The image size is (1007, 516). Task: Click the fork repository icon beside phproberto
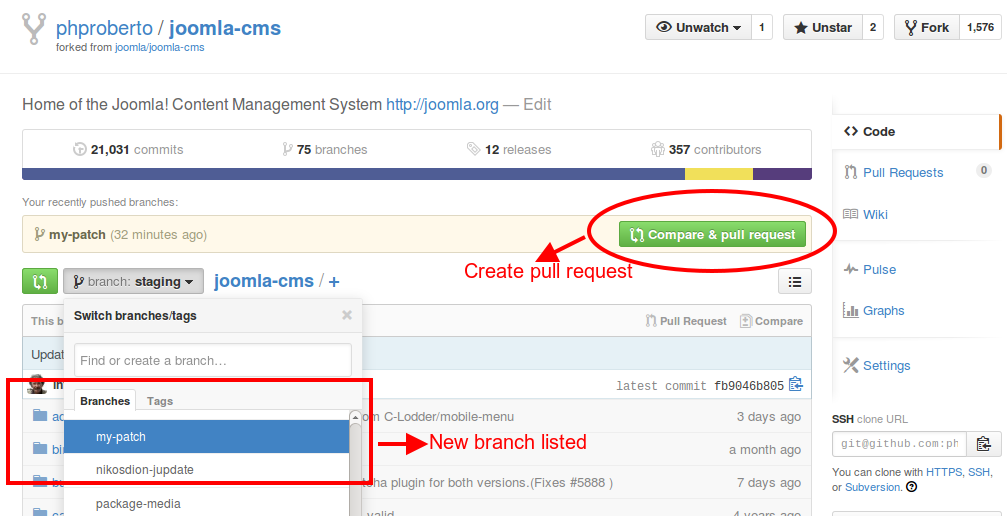point(33,29)
